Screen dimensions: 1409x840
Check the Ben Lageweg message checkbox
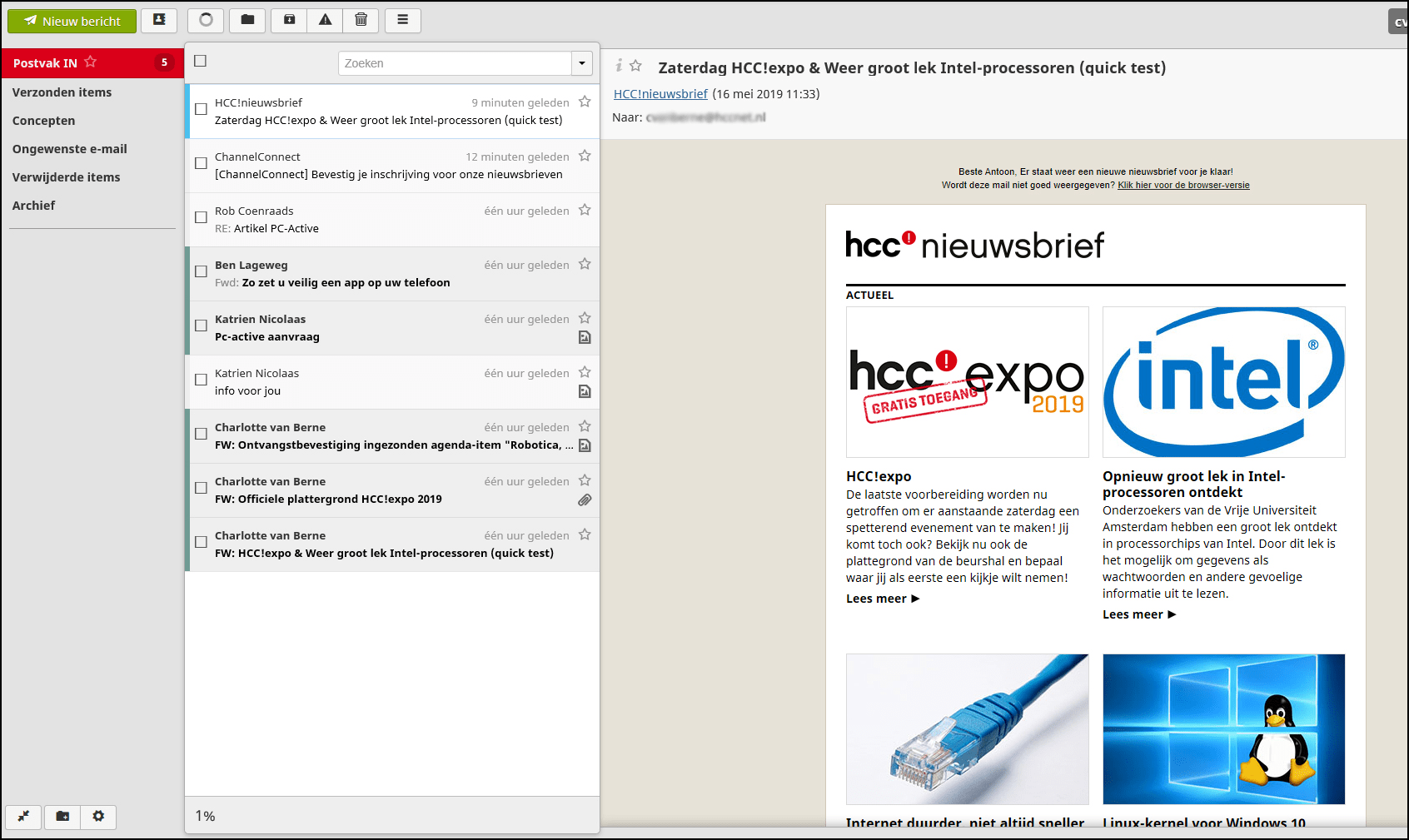pos(201,271)
